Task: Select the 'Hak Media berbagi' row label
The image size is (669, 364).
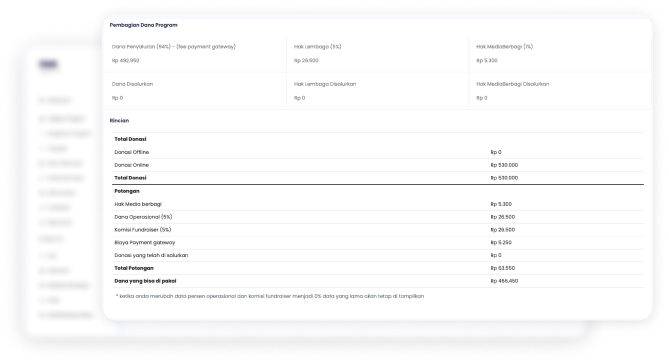Action: [138, 204]
